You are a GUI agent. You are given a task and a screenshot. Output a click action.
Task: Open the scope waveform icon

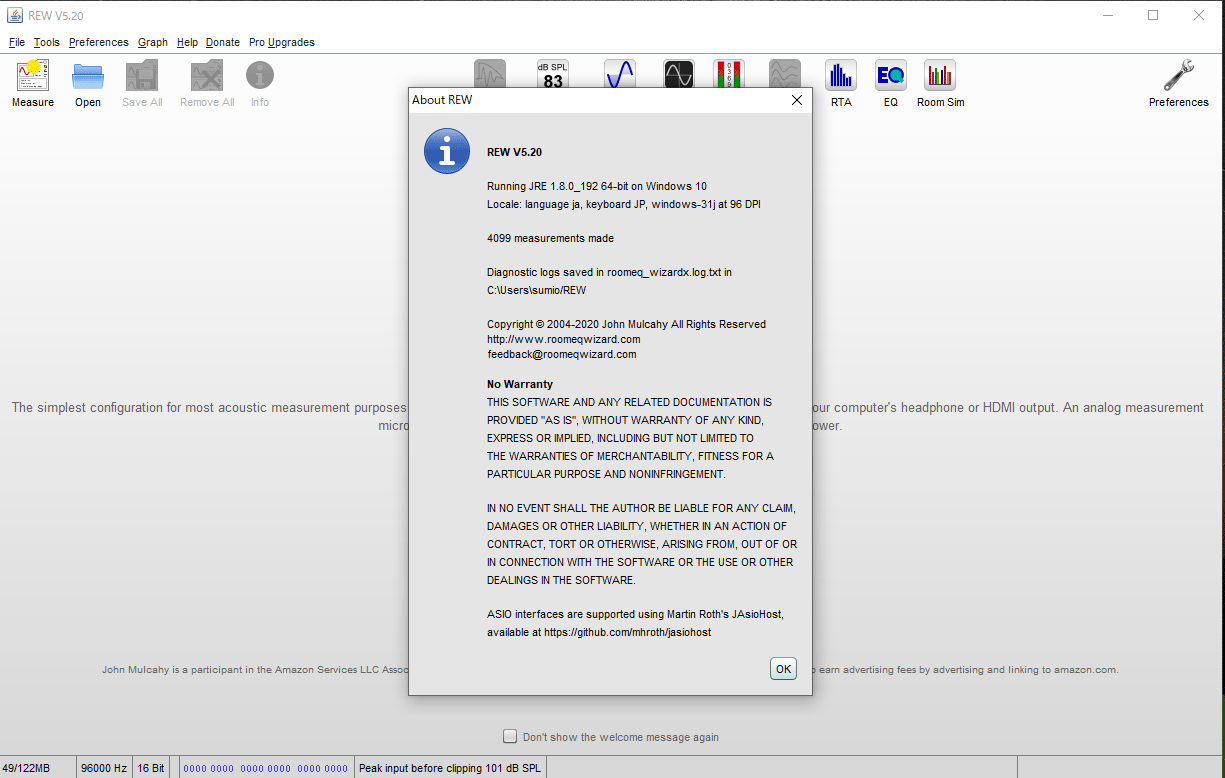[679, 74]
